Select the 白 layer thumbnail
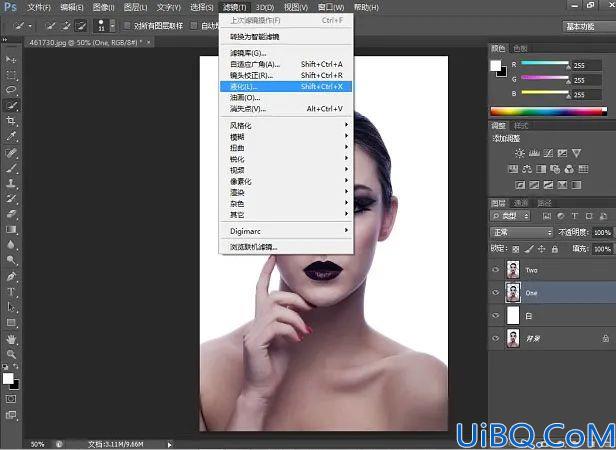 pyautogui.click(x=513, y=316)
